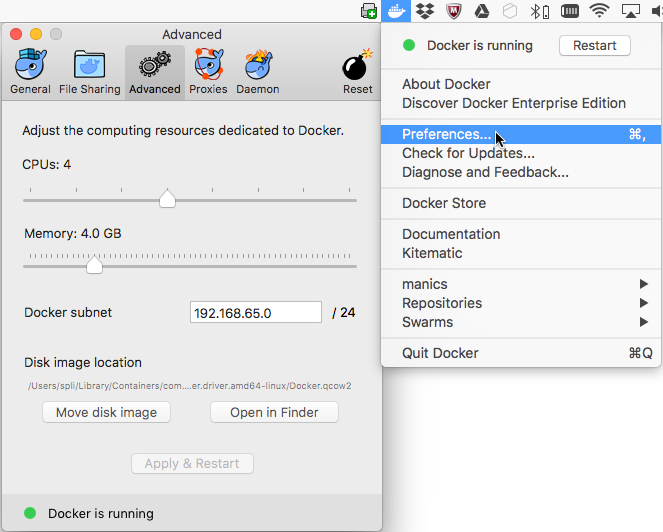
Task: Open the File Sharing folder icon
Action: [x=89, y=64]
